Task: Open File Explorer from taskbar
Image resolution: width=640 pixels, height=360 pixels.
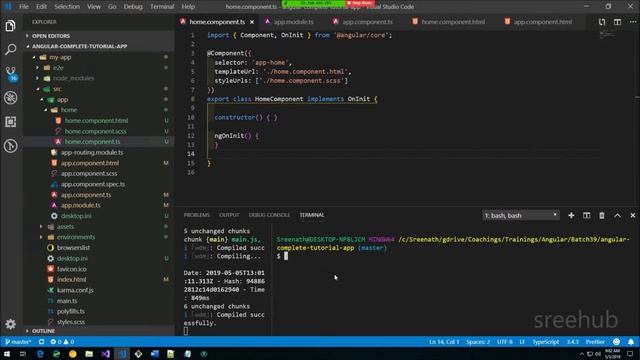Action: (89, 354)
